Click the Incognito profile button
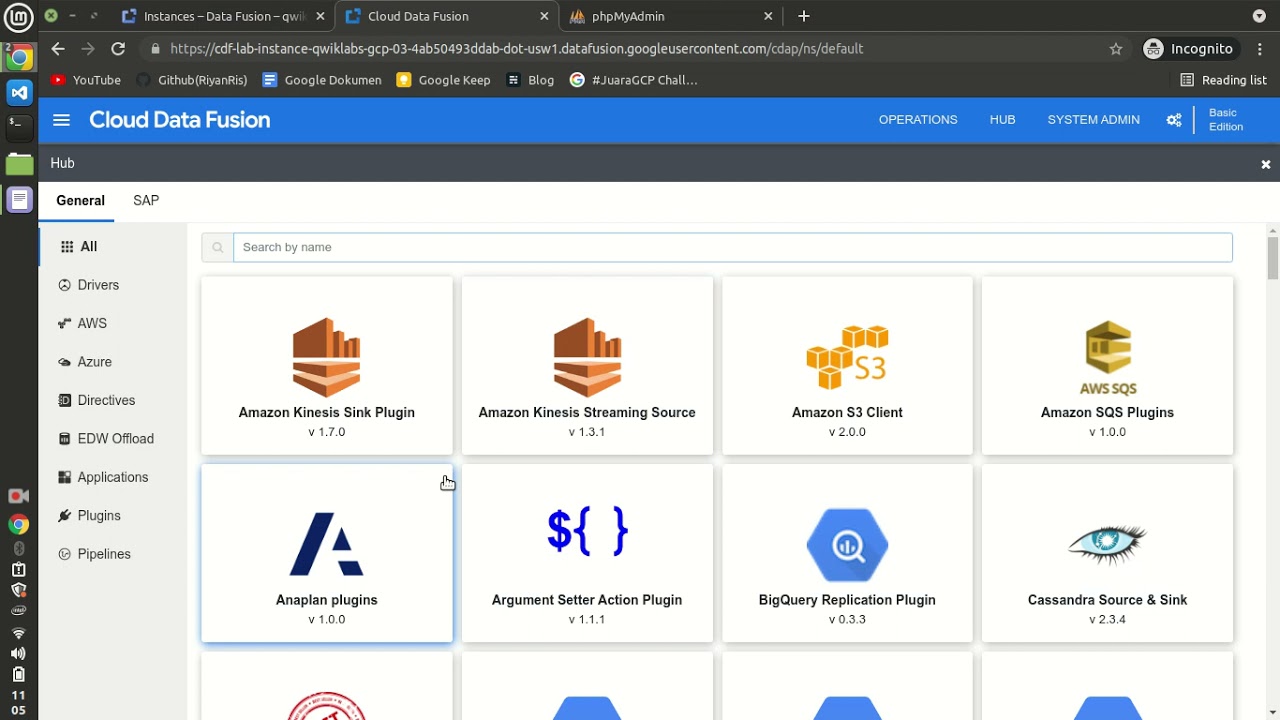 click(1189, 49)
